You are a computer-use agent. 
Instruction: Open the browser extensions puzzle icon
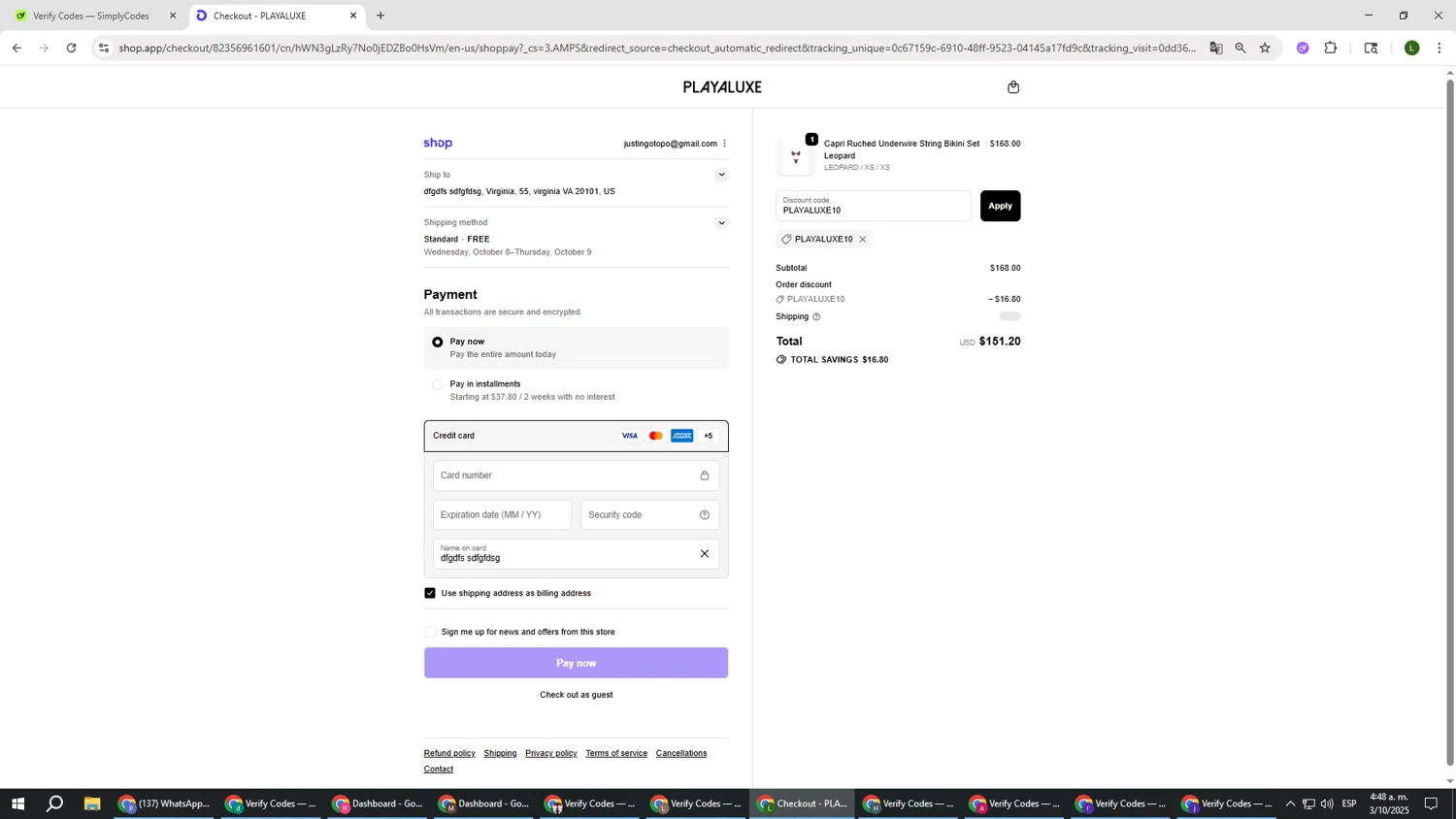click(1331, 48)
